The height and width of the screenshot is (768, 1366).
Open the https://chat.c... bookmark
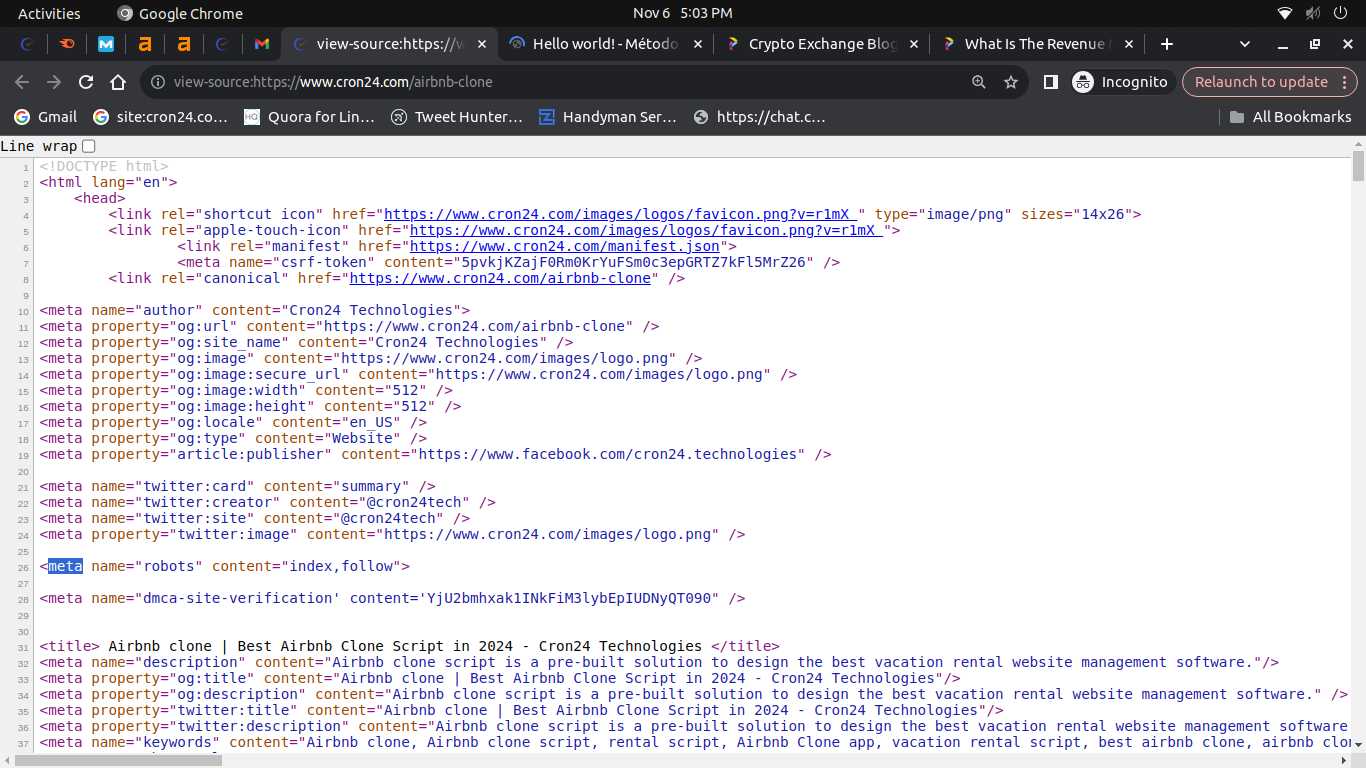[759, 117]
